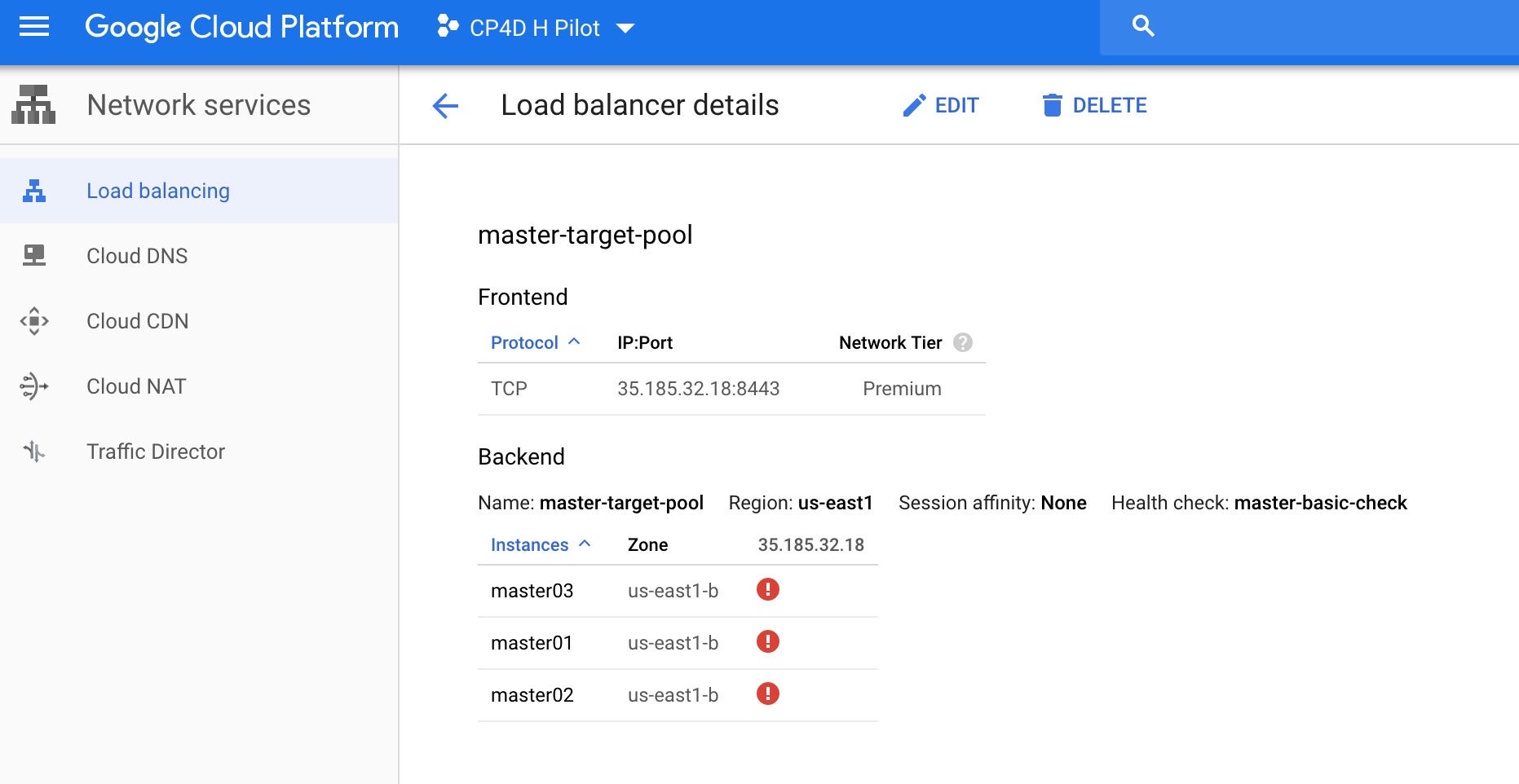This screenshot has height=784, width=1519.
Task: Open the master03 instance link
Action: tap(532, 591)
